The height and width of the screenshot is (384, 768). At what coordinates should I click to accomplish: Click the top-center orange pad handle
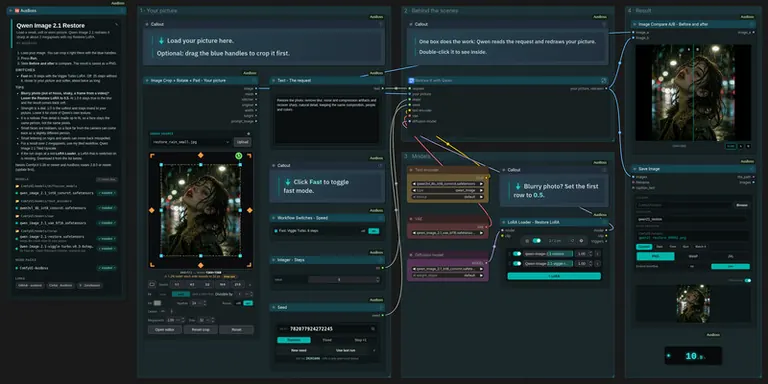point(200,156)
